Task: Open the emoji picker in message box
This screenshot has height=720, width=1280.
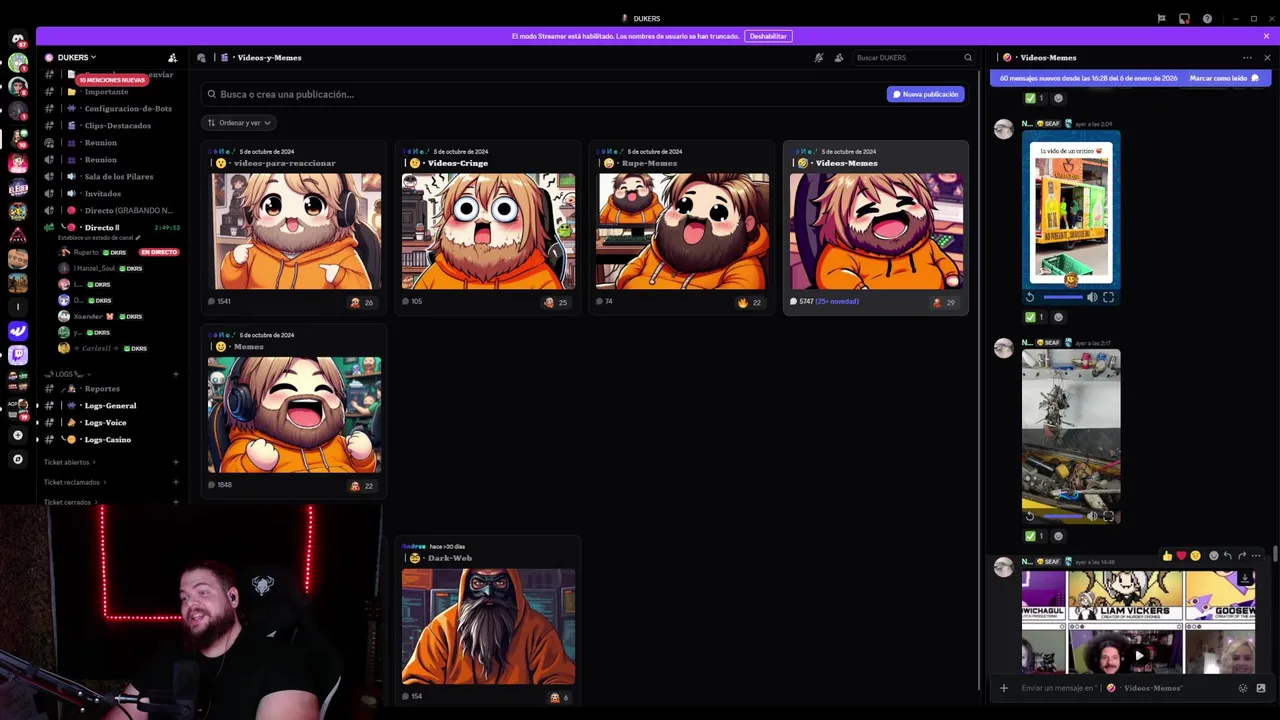Action: coord(1243,688)
